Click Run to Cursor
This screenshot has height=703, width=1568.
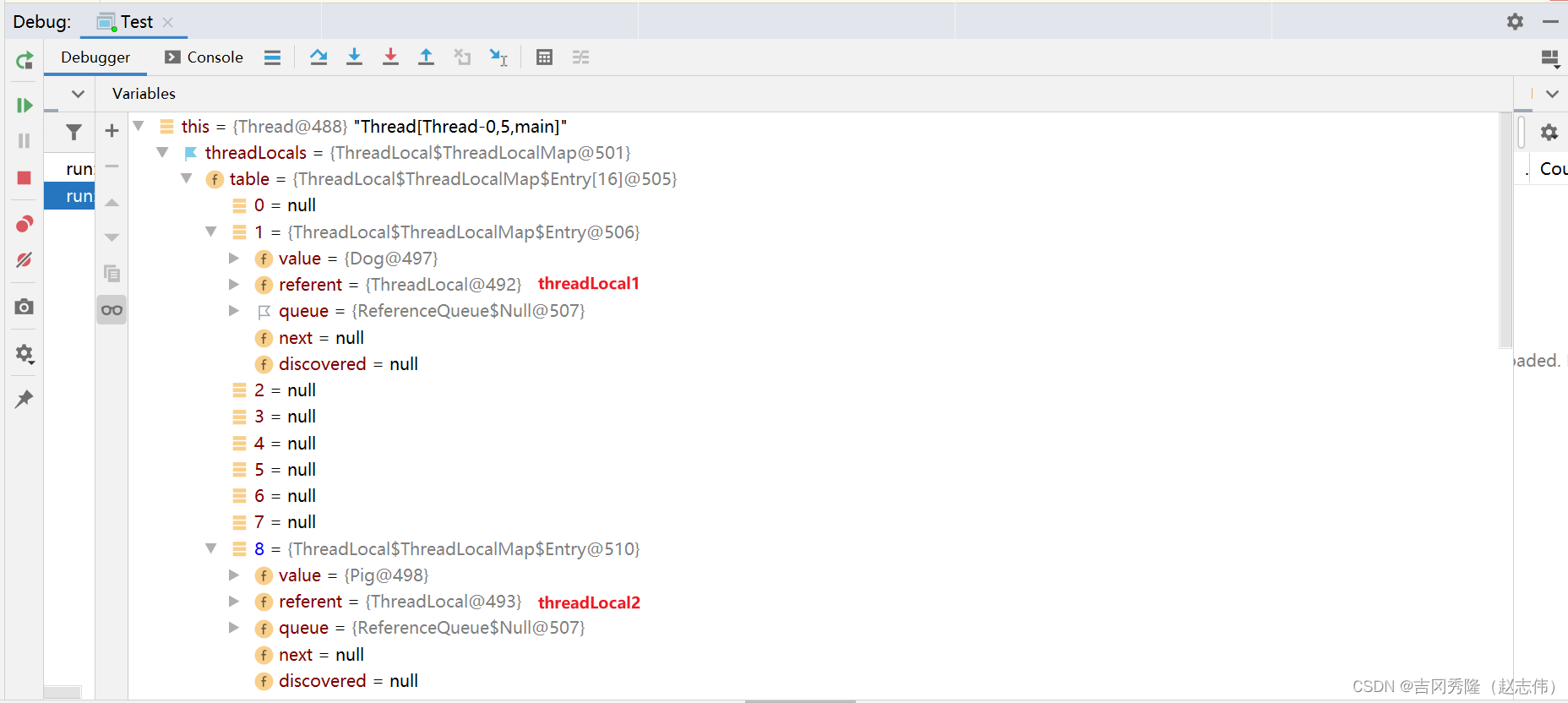498,57
